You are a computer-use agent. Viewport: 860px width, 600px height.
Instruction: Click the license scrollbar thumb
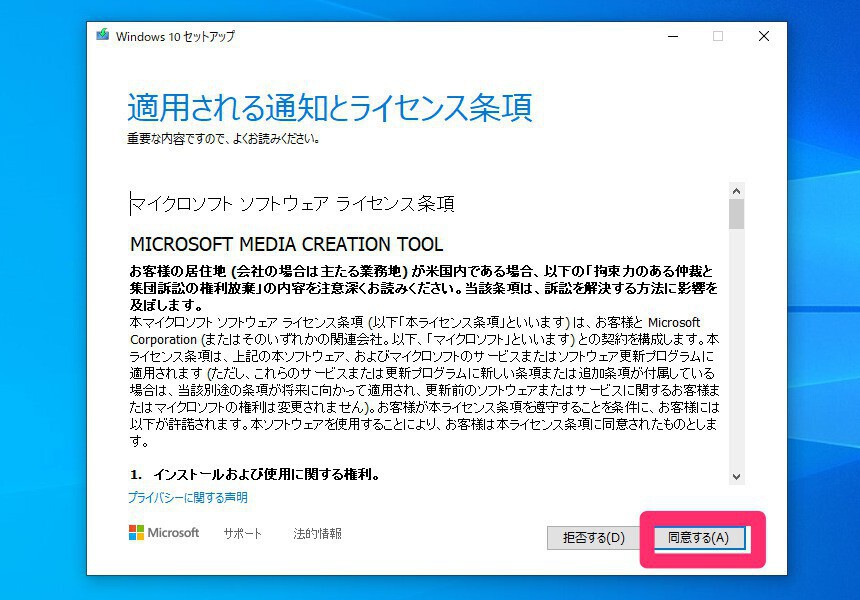tap(737, 214)
